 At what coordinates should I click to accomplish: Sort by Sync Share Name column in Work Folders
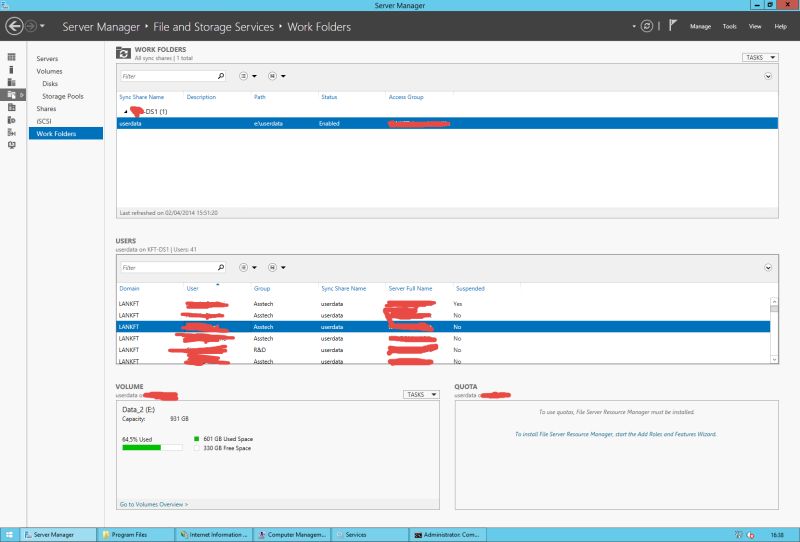[141, 97]
